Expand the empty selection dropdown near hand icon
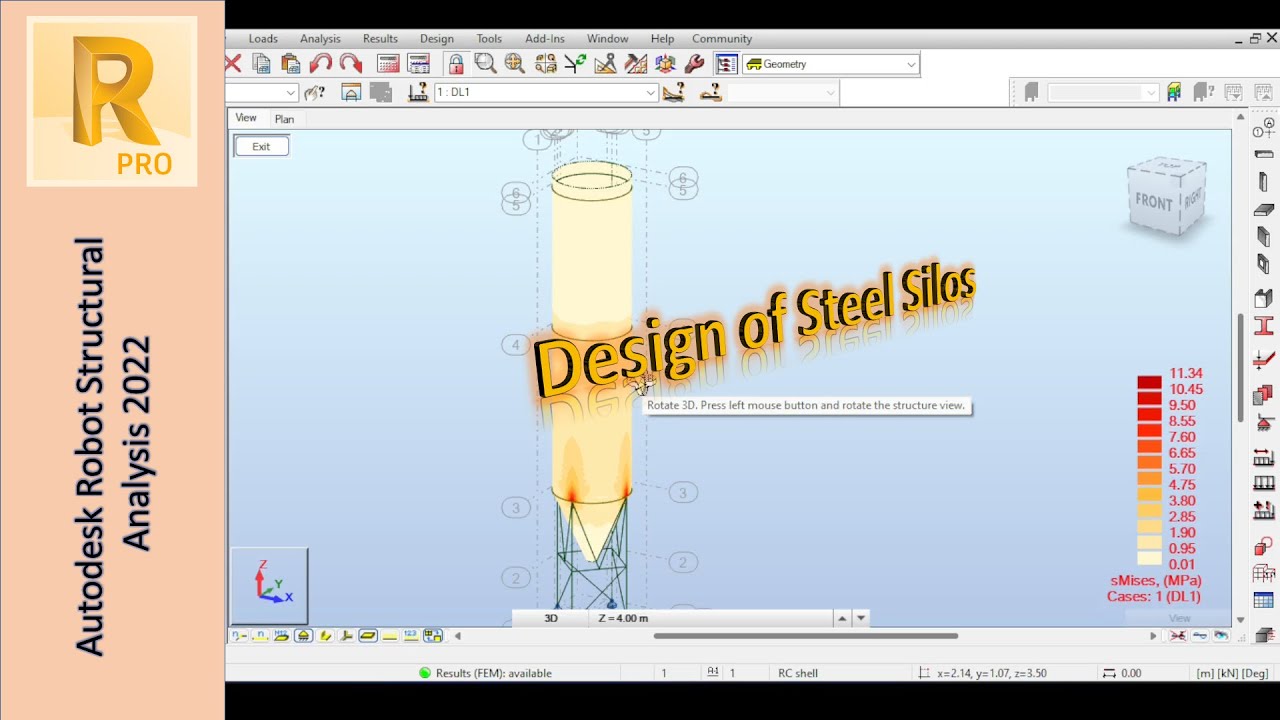The height and width of the screenshot is (720, 1280). pyautogui.click(x=289, y=92)
